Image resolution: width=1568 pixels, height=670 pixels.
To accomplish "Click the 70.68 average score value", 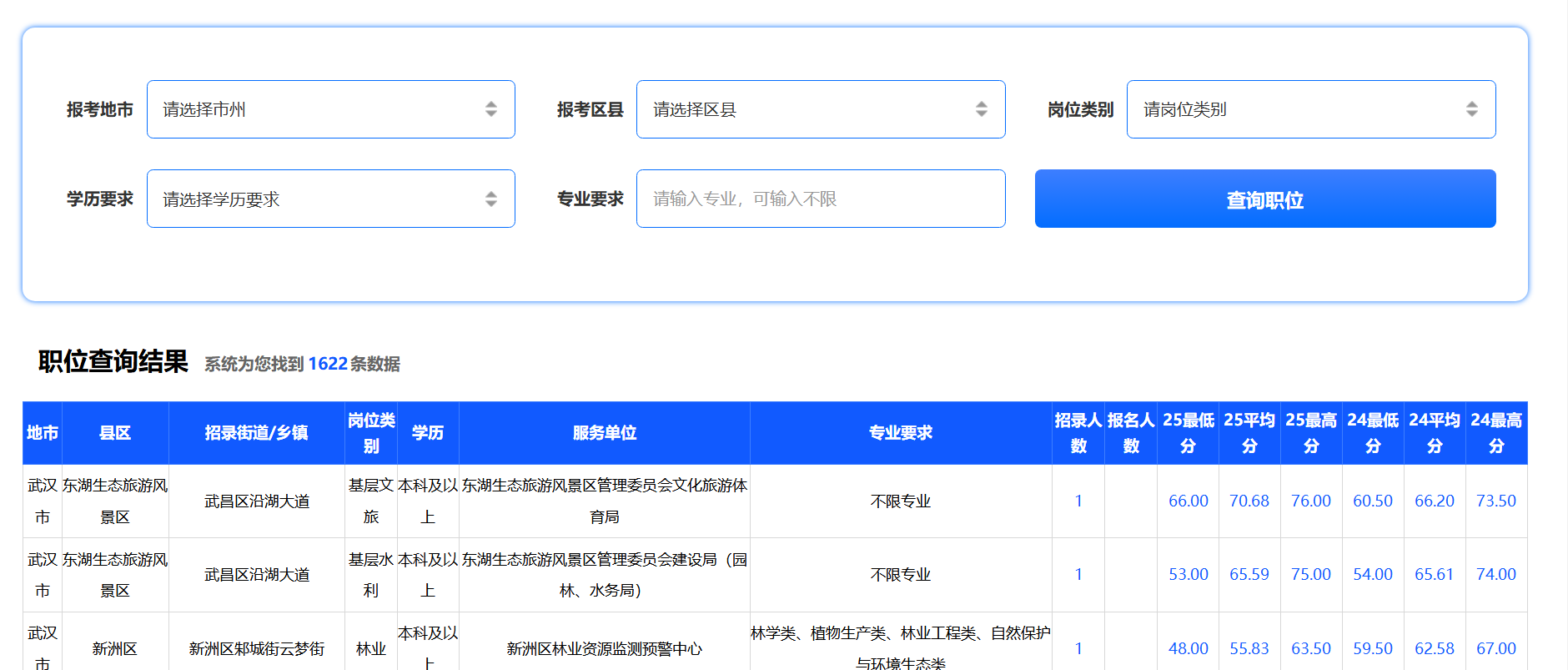I will pos(1249,501).
